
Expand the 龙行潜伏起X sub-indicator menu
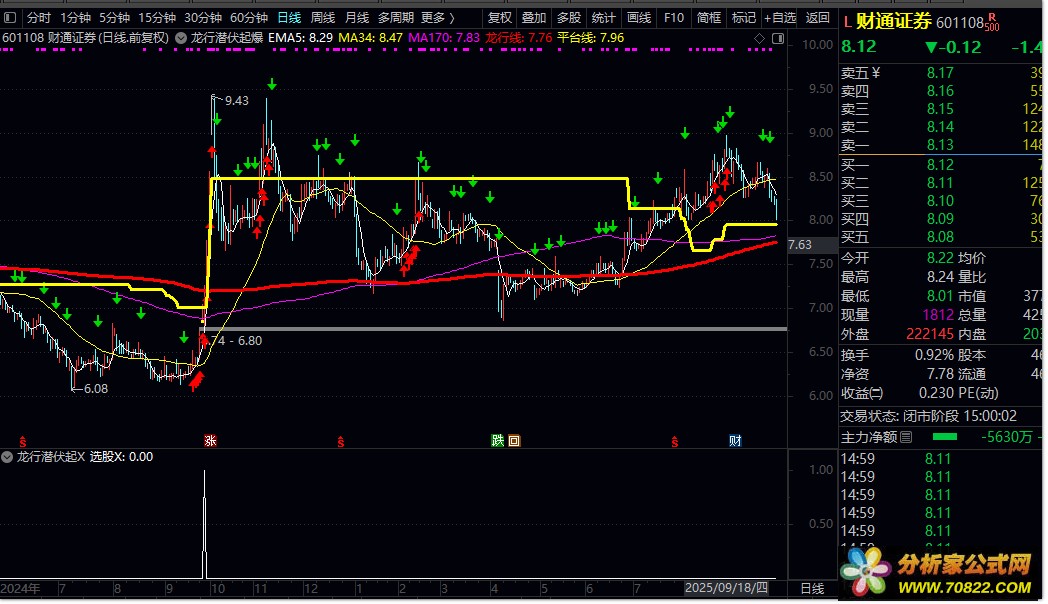click(9, 457)
